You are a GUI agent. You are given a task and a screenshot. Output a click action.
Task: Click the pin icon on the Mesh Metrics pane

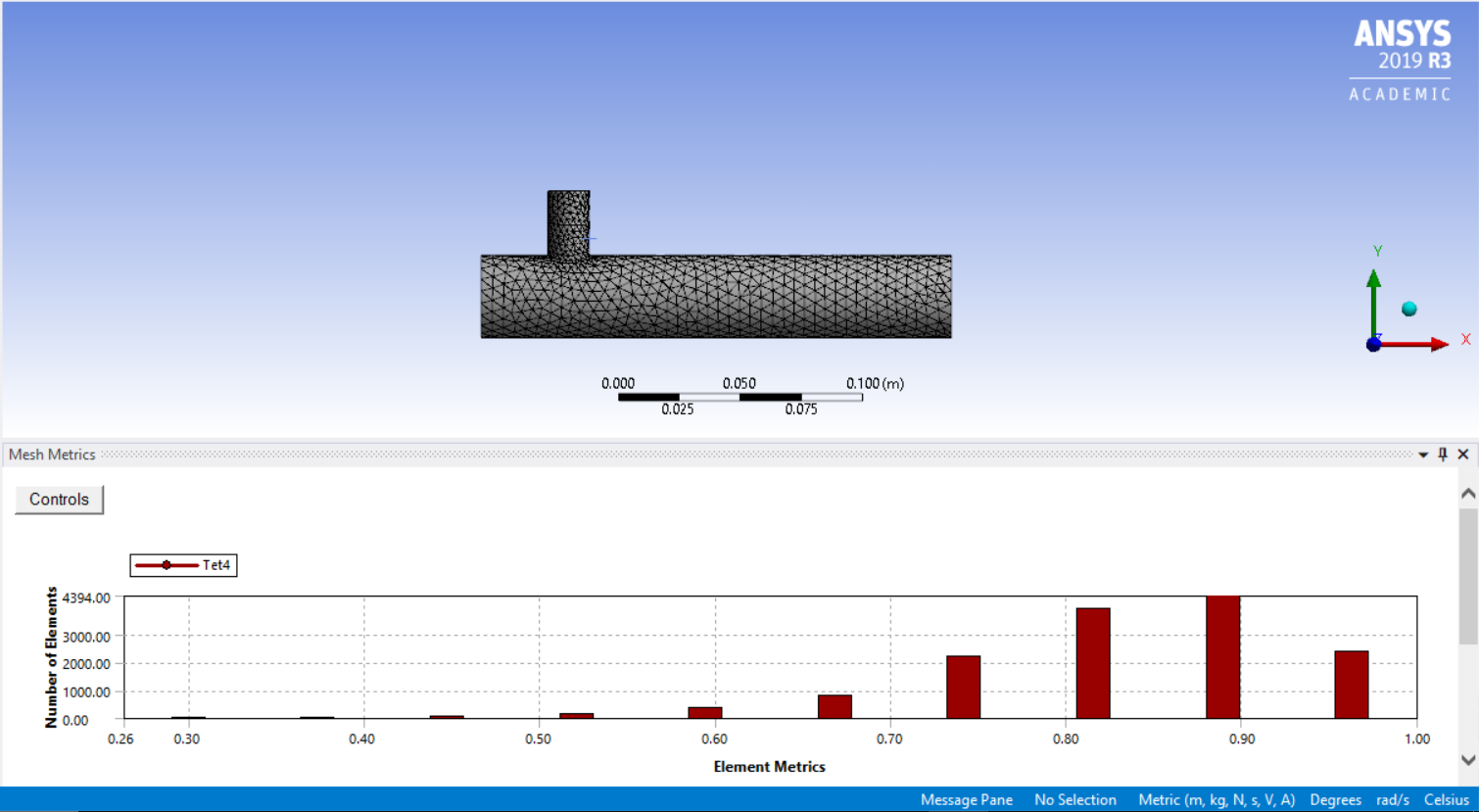click(x=1443, y=454)
